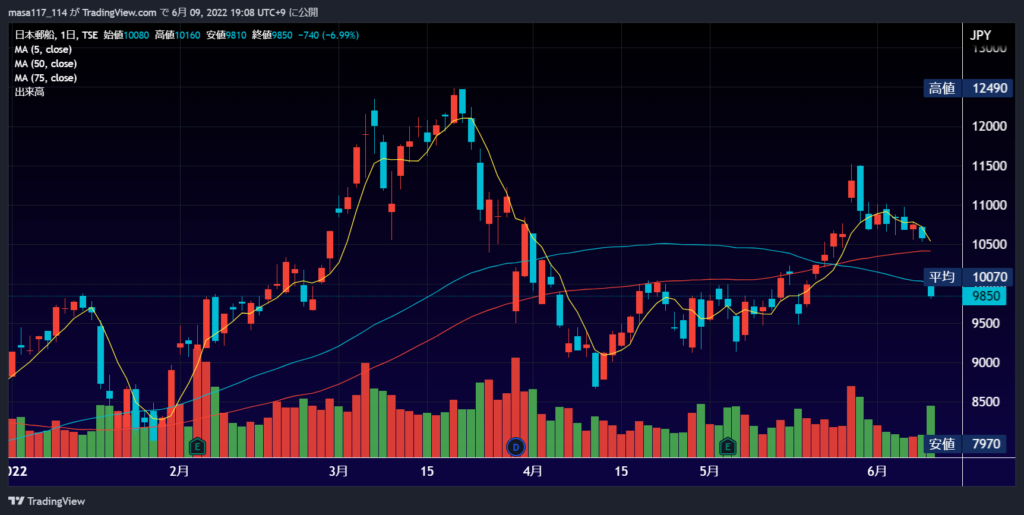Click the 11000 price axis label
This screenshot has height=515, width=1024.
click(x=989, y=206)
